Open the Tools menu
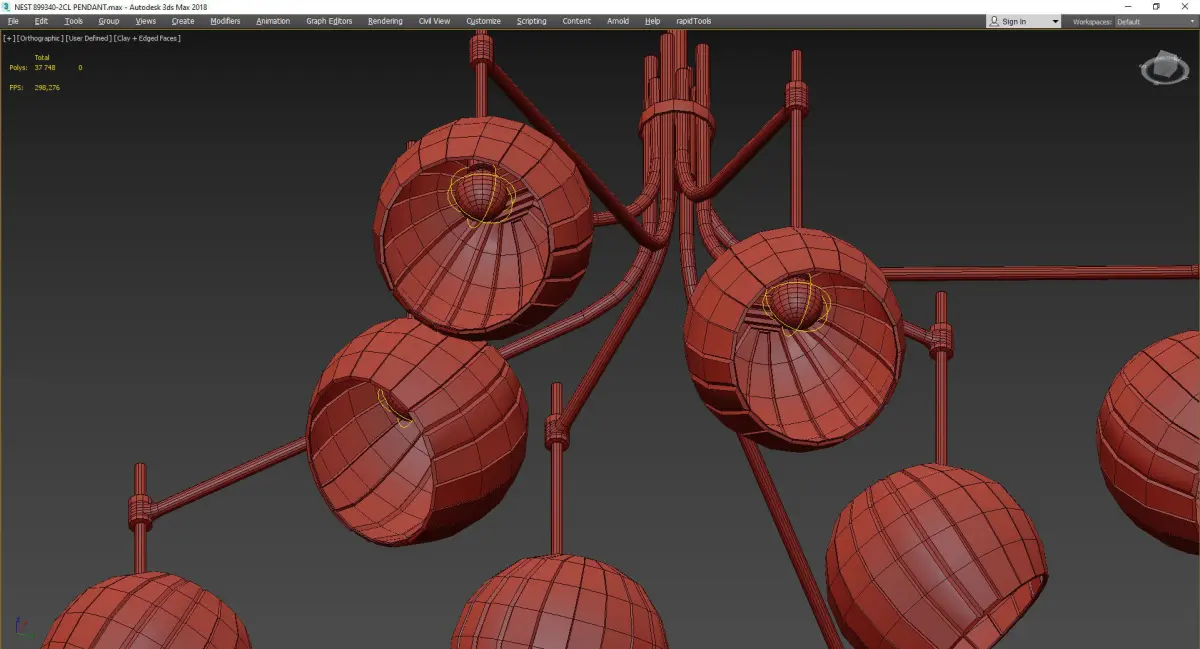 click(74, 21)
